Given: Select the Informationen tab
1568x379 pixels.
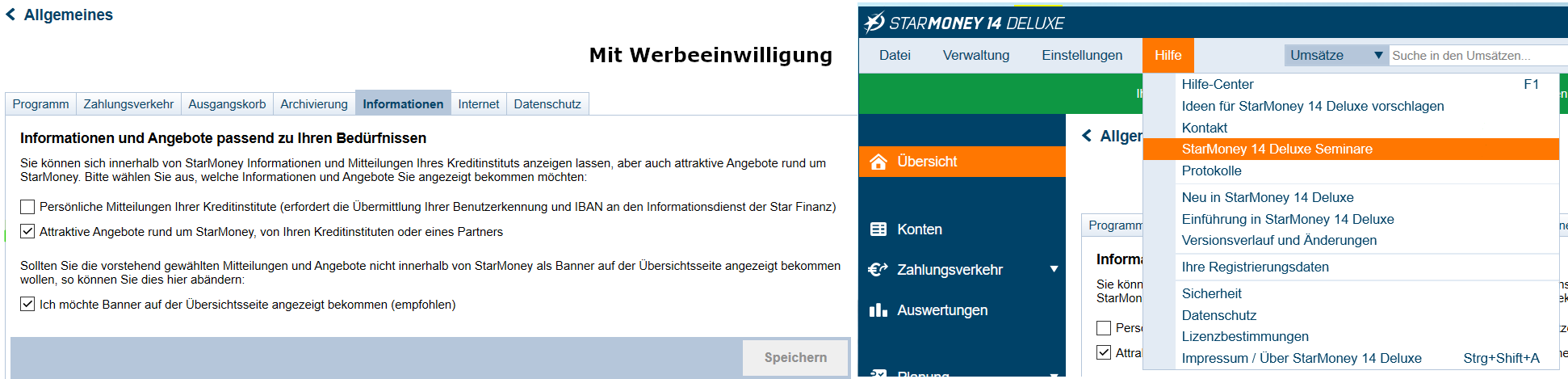Looking at the screenshot, I should [x=403, y=103].
